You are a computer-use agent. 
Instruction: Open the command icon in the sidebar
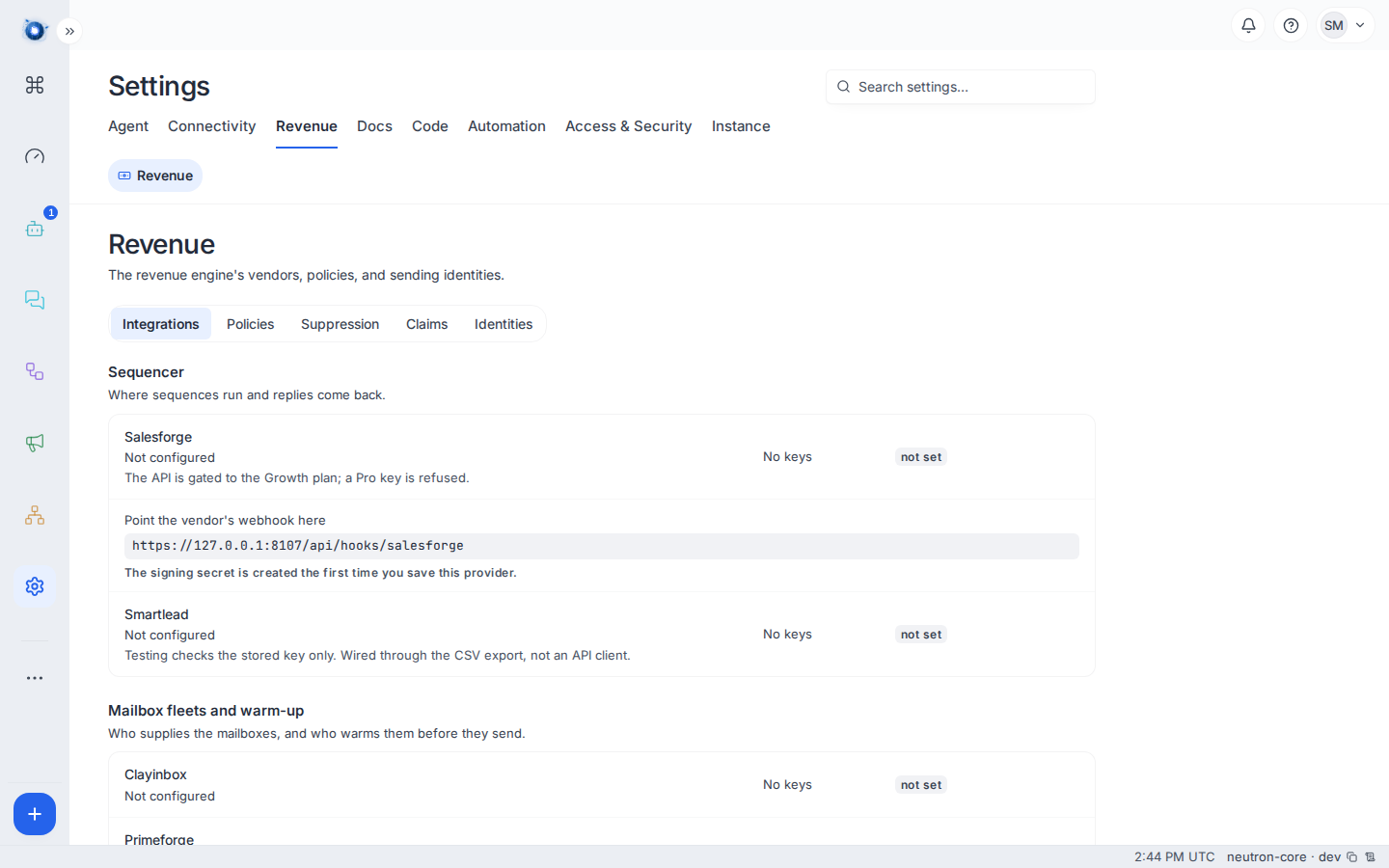click(35, 85)
